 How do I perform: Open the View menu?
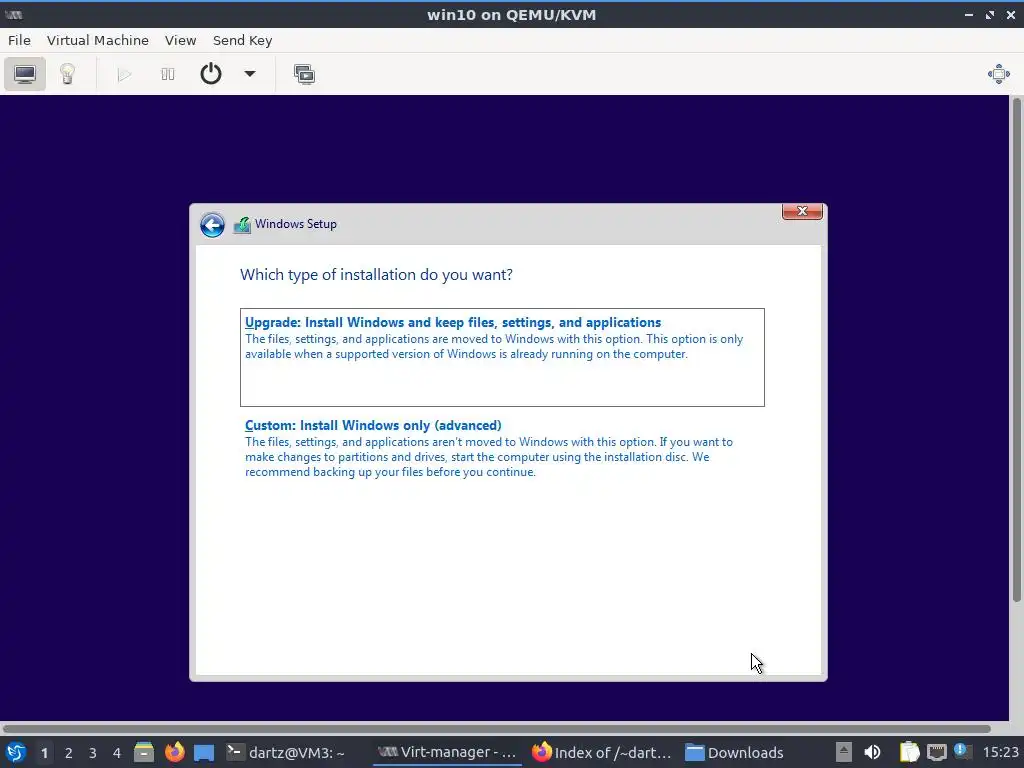coord(180,40)
